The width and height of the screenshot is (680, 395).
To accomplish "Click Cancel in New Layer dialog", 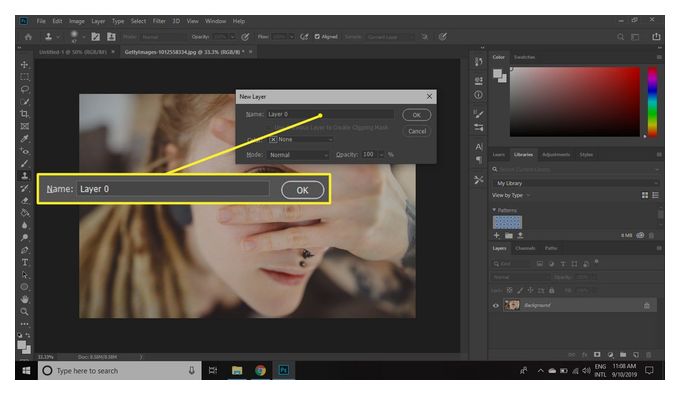I will click(417, 131).
